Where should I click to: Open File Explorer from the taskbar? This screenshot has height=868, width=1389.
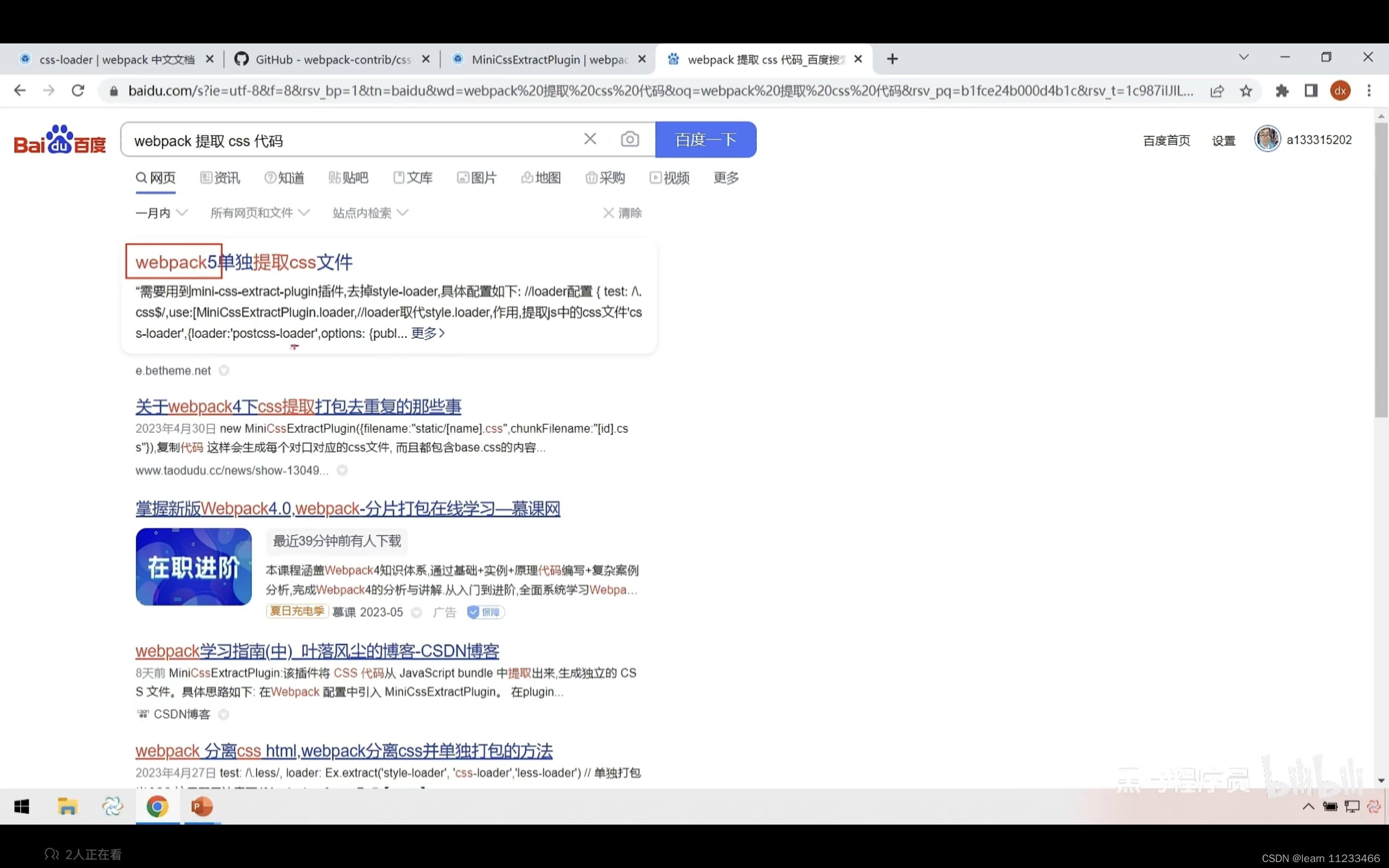point(67,806)
